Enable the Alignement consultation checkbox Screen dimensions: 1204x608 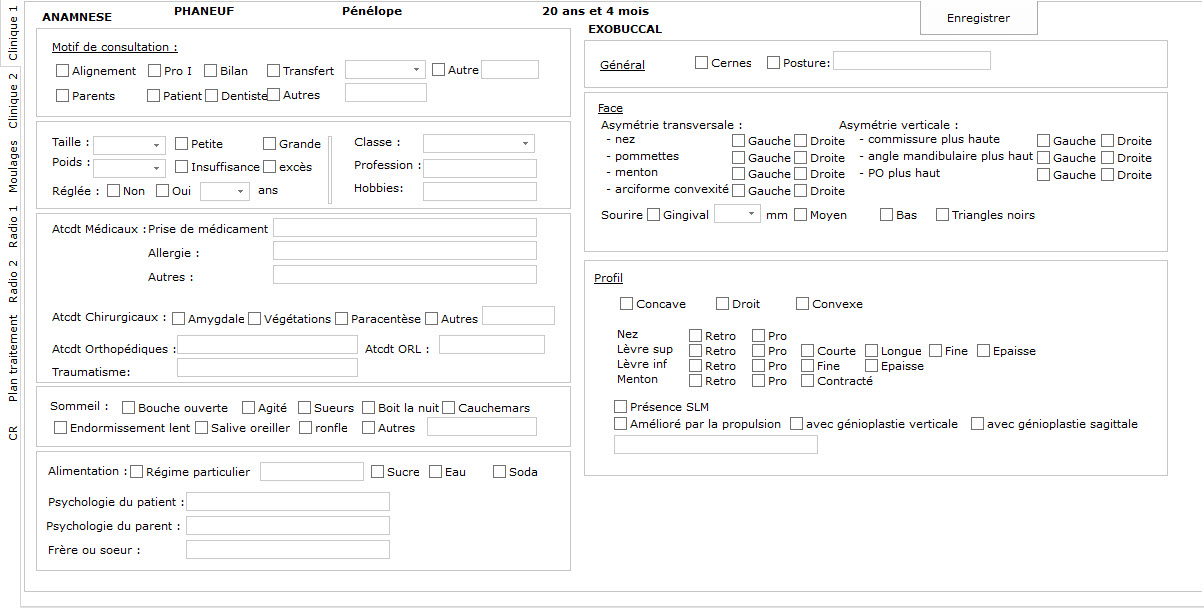[61, 70]
